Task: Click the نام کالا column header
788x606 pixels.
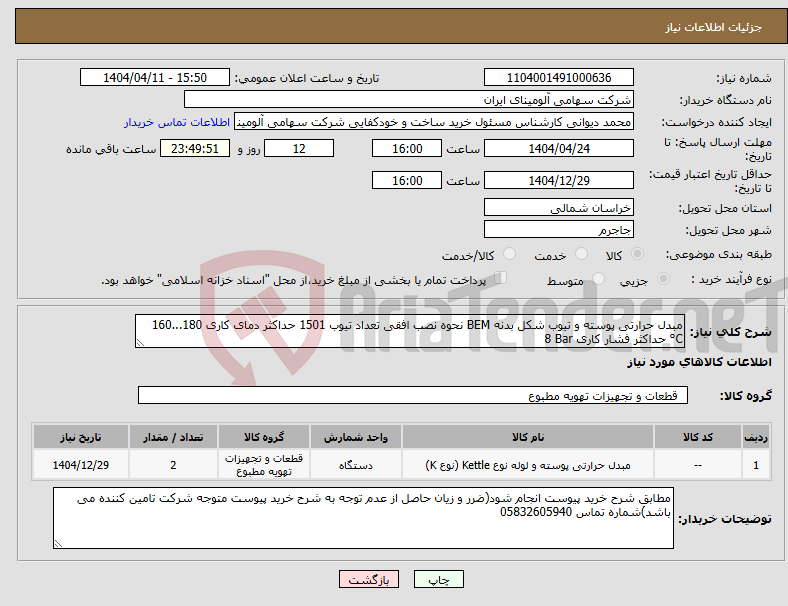Action: (x=528, y=437)
